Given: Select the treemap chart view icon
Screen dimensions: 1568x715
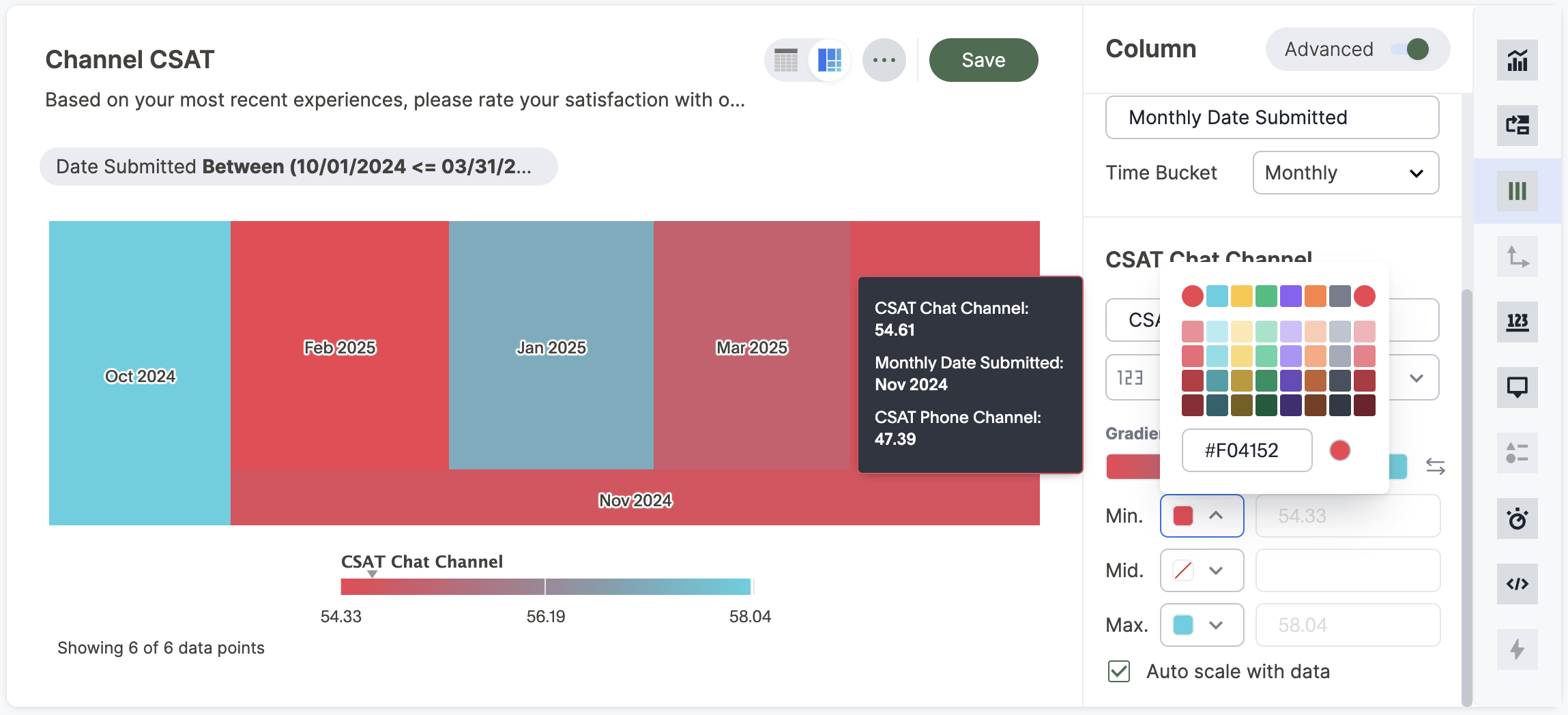Looking at the screenshot, I should pyautogui.click(x=829, y=60).
